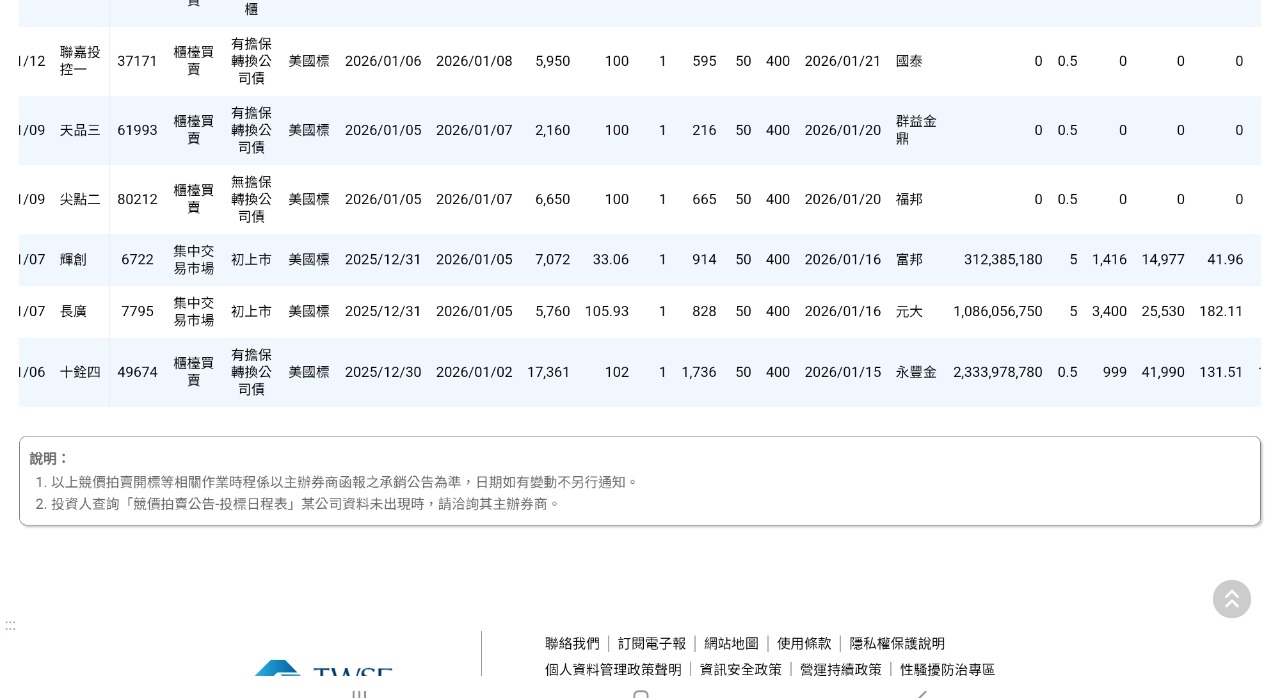Select the 聯嘉投控一 row name
1280x698 pixels.
point(80,61)
